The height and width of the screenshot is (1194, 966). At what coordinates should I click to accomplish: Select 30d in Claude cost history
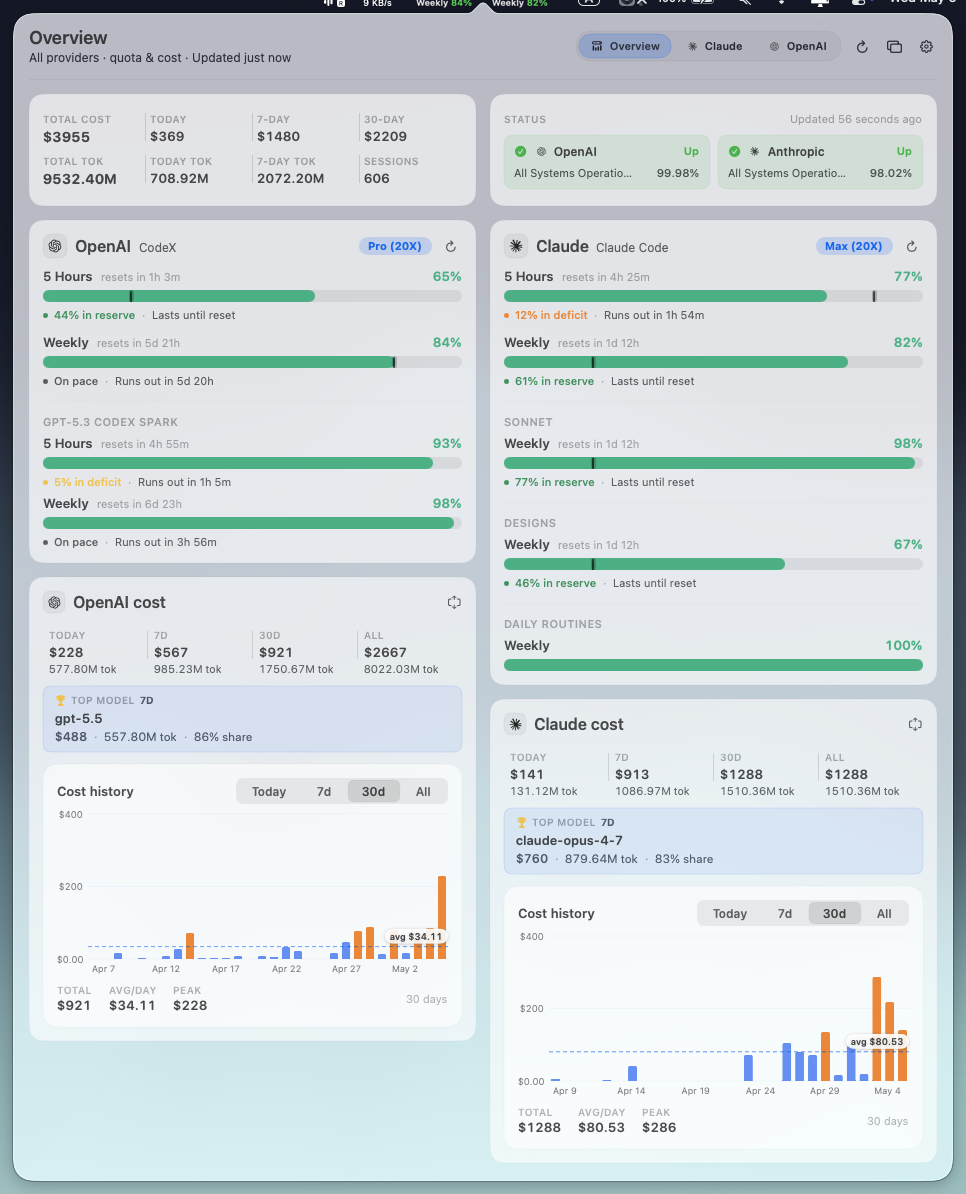tap(834, 913)
